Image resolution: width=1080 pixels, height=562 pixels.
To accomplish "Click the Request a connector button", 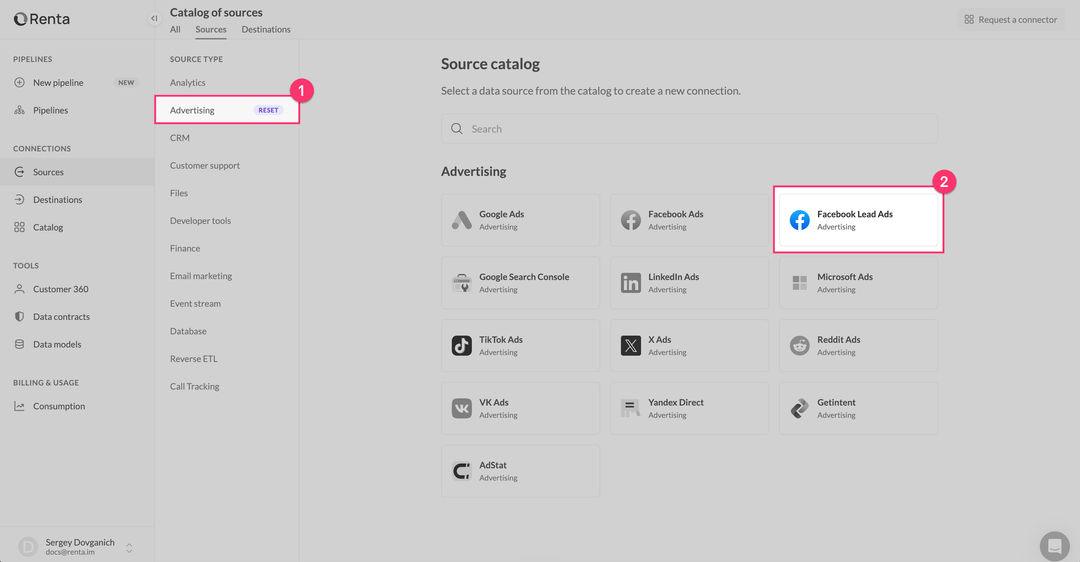I will tap(1010, 19).
